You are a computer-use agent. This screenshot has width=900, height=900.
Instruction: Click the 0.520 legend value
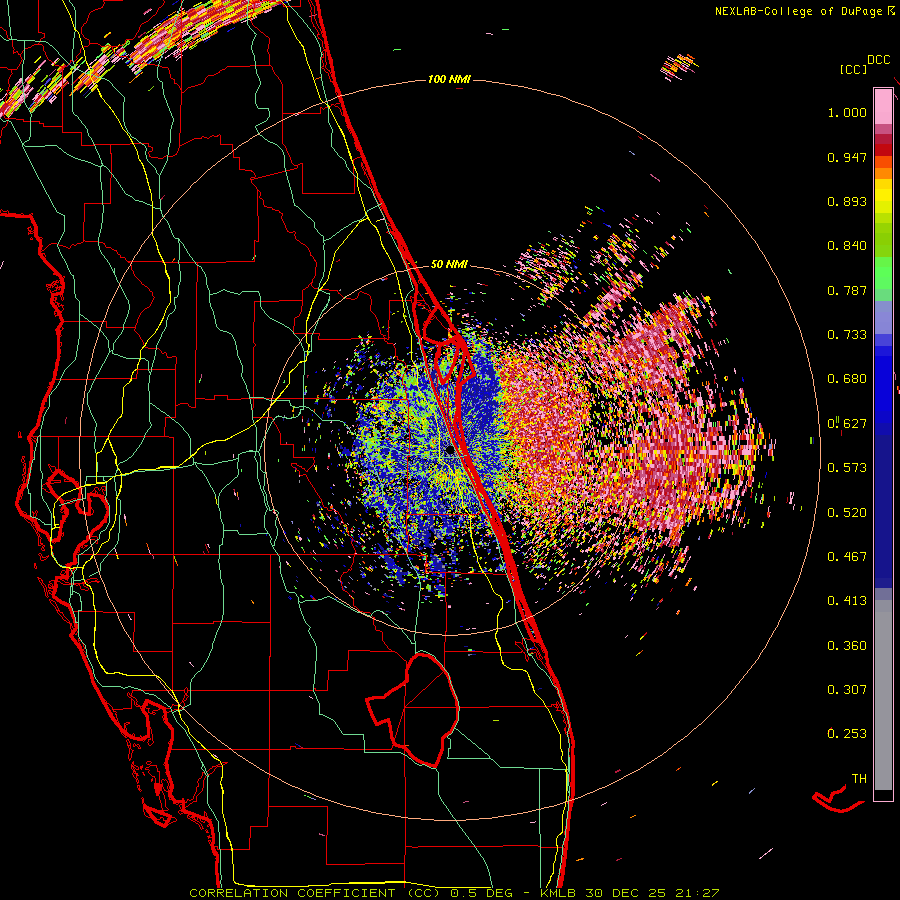tap(847, 513)
